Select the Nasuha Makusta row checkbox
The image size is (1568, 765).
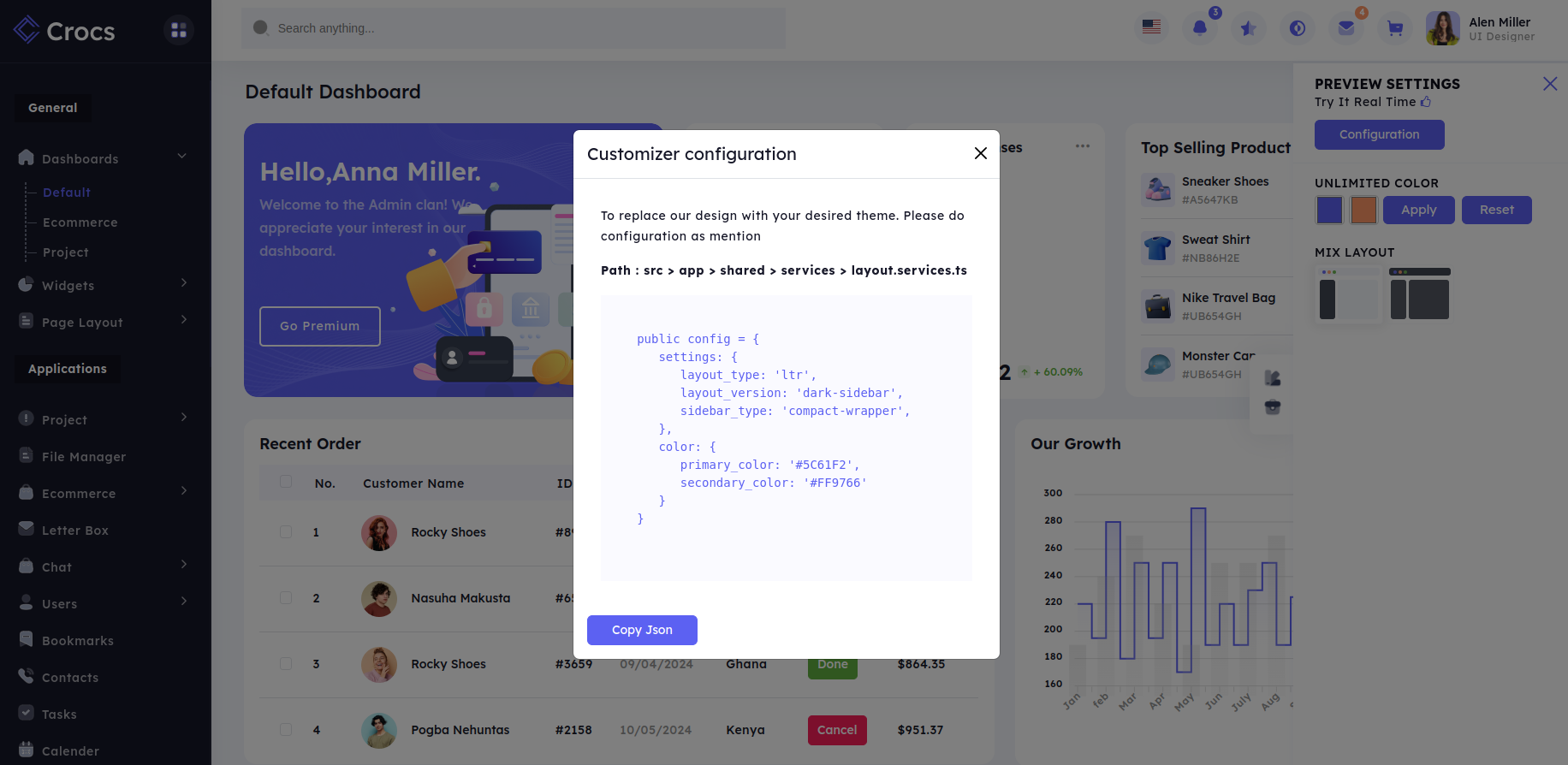pyautogui.click(x=286, y=598)
